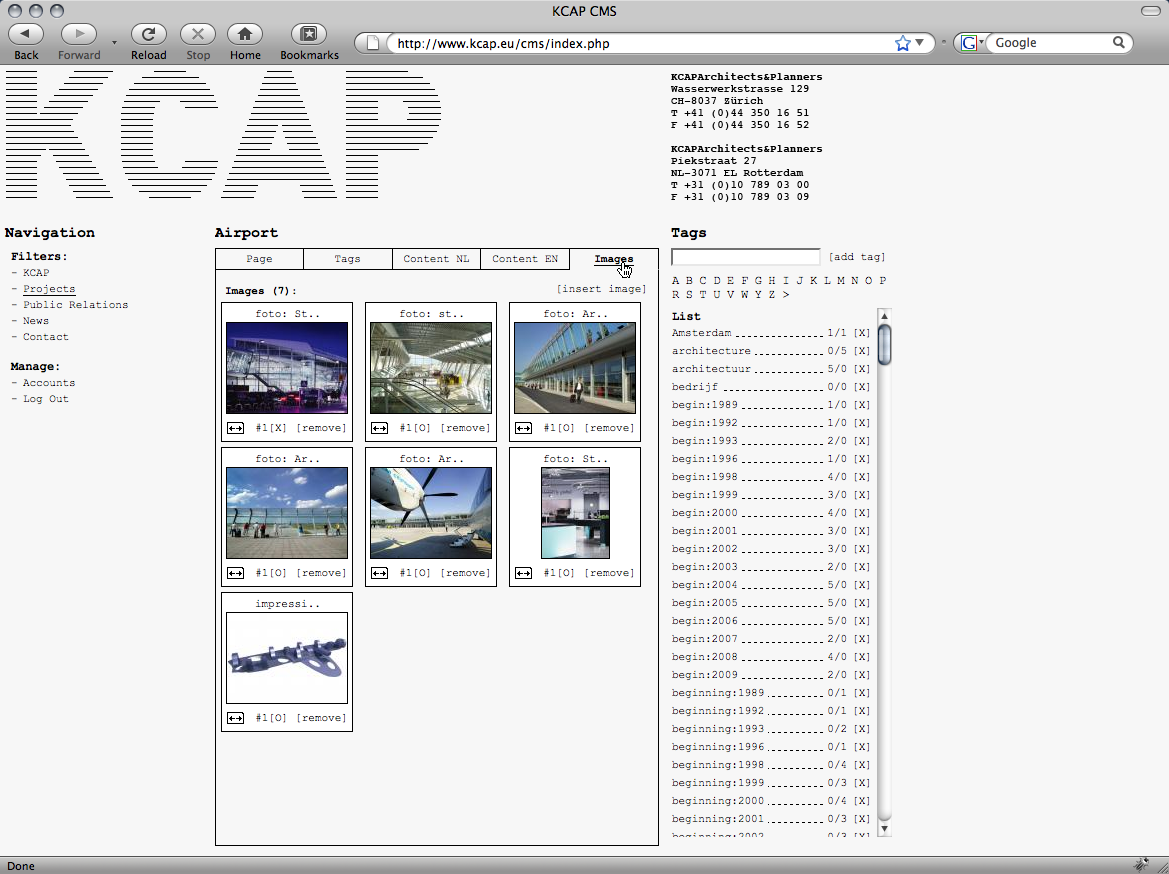Viewport: 1169px width, 874px height.
Task: Open the Bookmarks toolbar icon
Action: point(309,34)
